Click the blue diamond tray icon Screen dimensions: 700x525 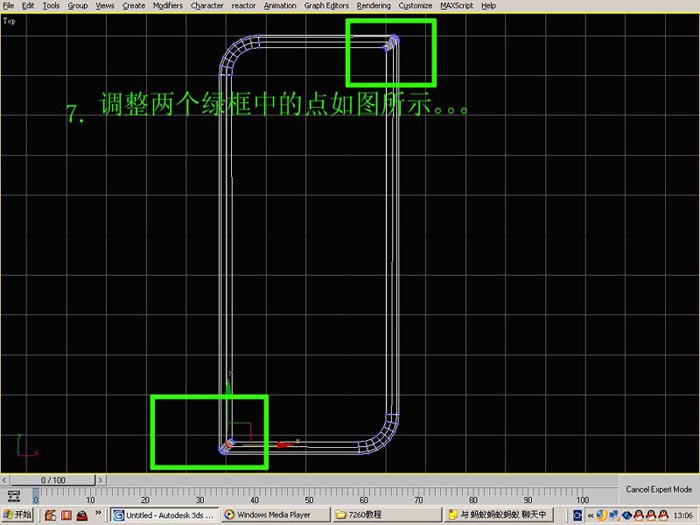click(627, 516)
